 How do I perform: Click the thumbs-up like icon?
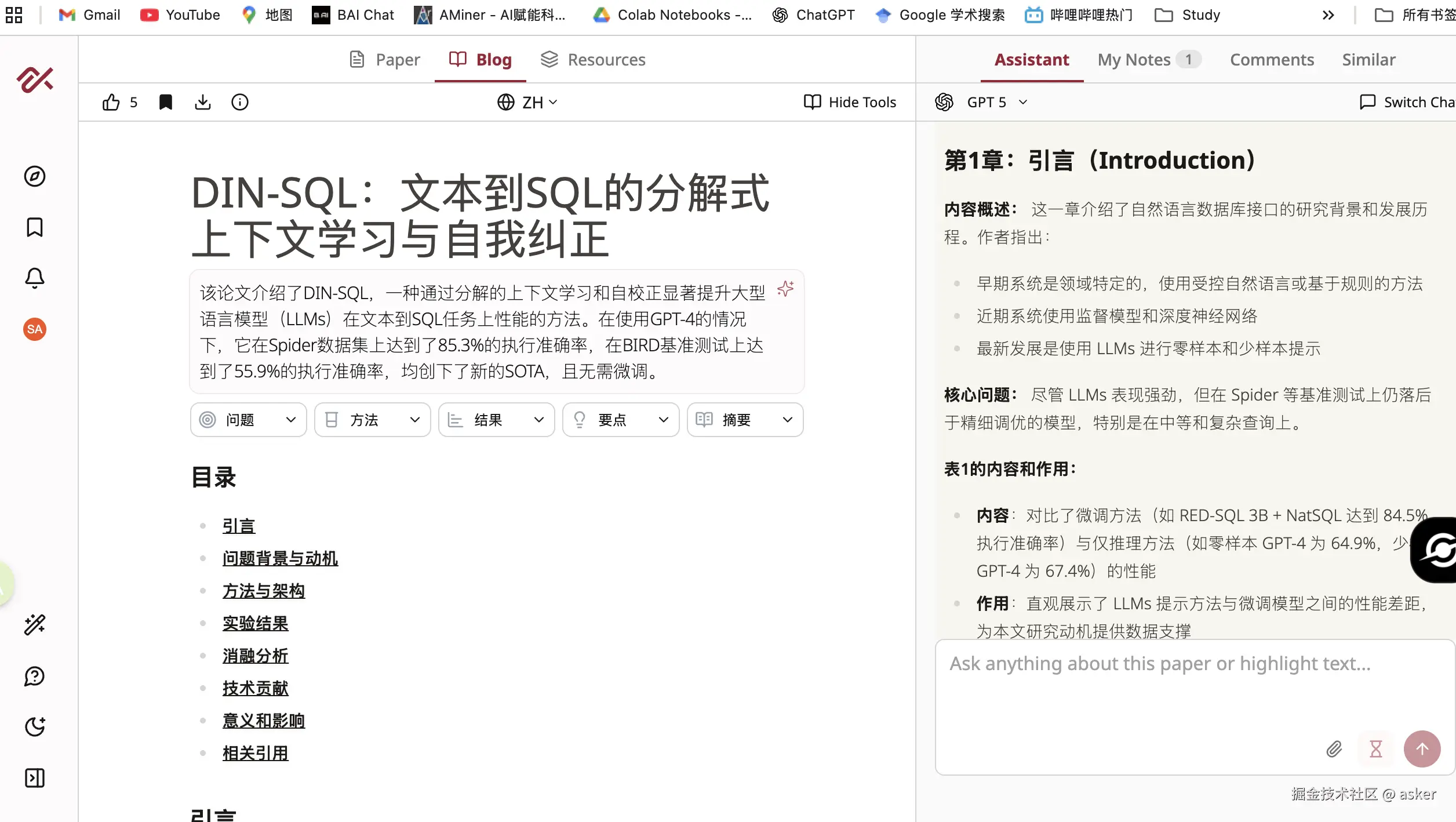click(111, 102)
